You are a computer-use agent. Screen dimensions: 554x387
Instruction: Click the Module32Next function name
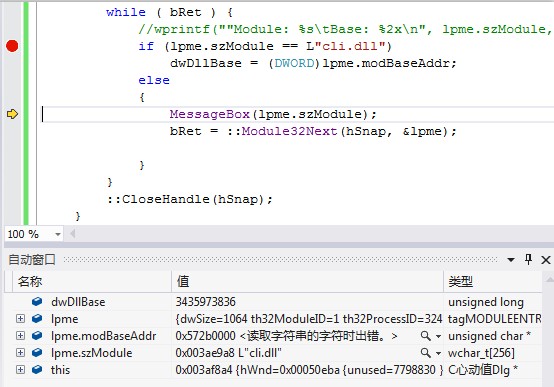[x=289, y=131]
